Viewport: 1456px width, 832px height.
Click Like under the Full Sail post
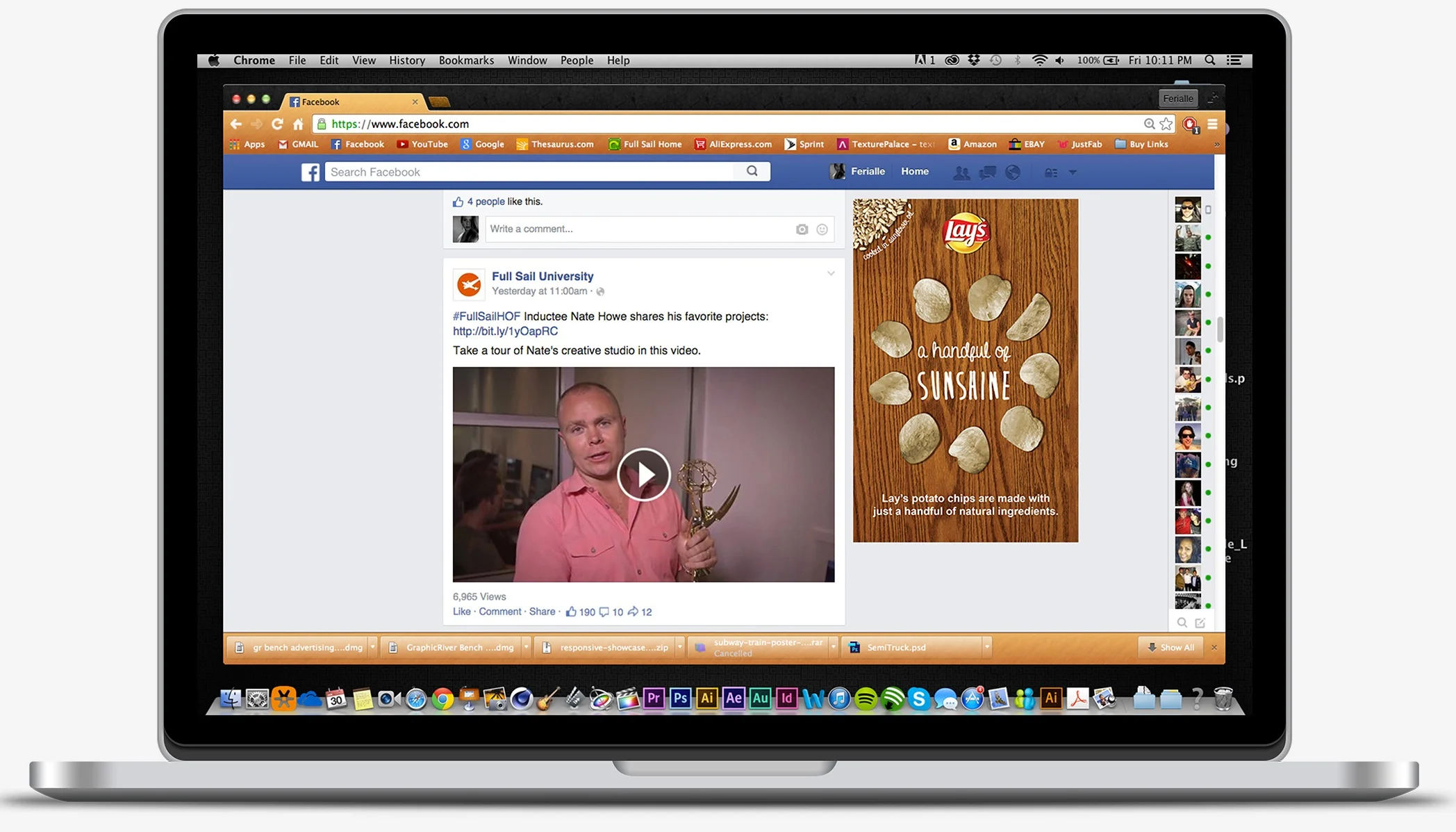point(461,612)
